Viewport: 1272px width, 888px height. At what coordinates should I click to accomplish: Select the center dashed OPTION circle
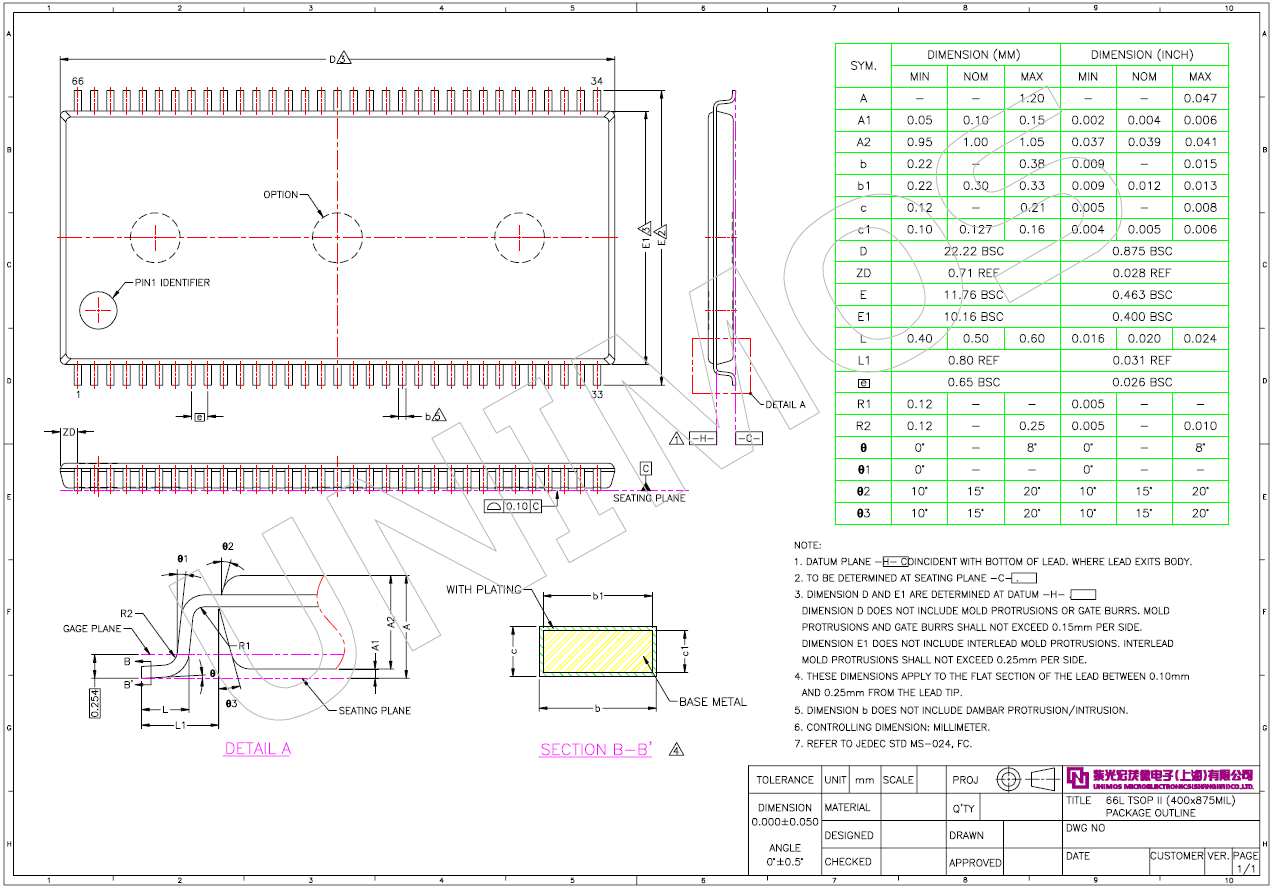pyautogui.click(x=337, y=237)
